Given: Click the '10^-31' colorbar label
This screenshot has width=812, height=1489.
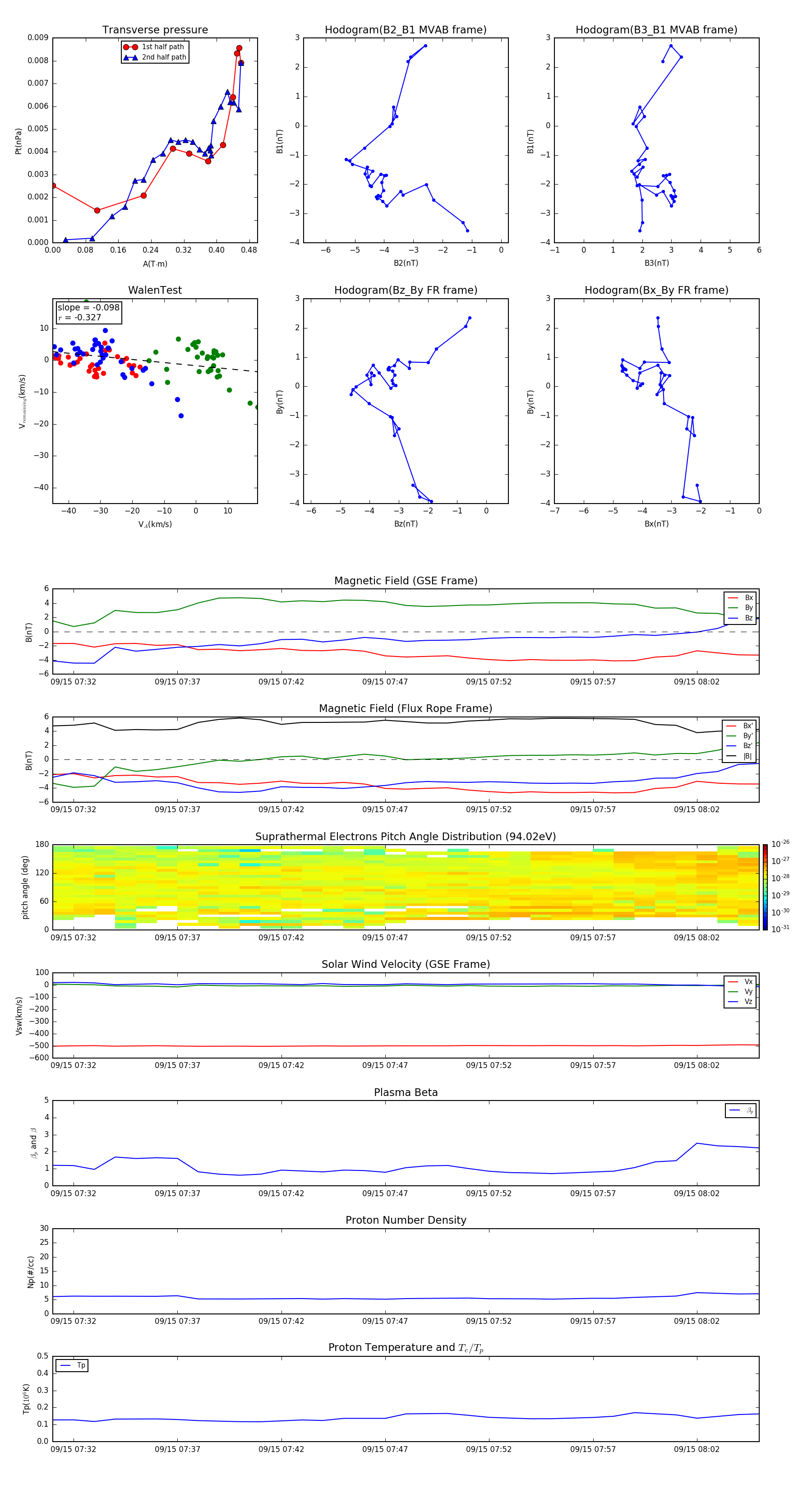Looking at the screenshot, I should 780,929.
